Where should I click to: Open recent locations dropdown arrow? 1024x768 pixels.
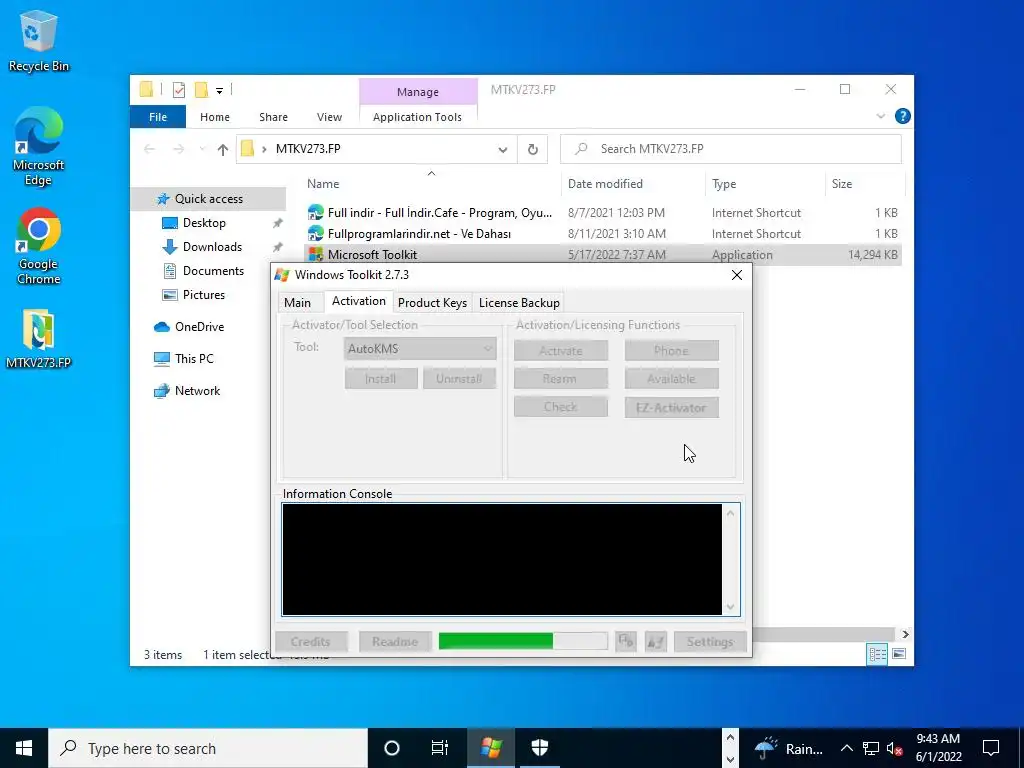[x=202, y=150]
